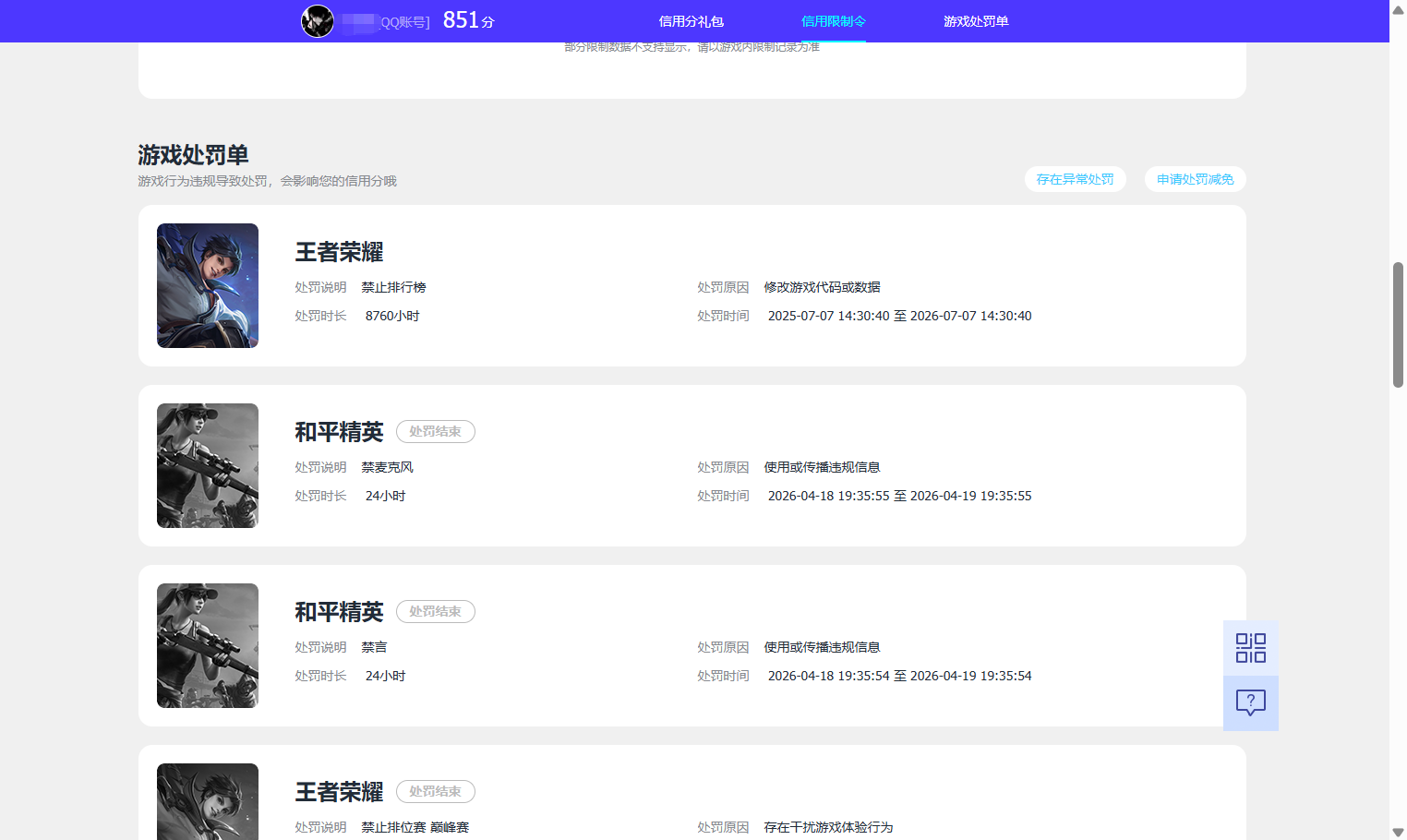This screenshot has height=840, width=1407.
Task: Open 和平精英 thumbnail for 禁言 penalty
Action: [208, 645]
